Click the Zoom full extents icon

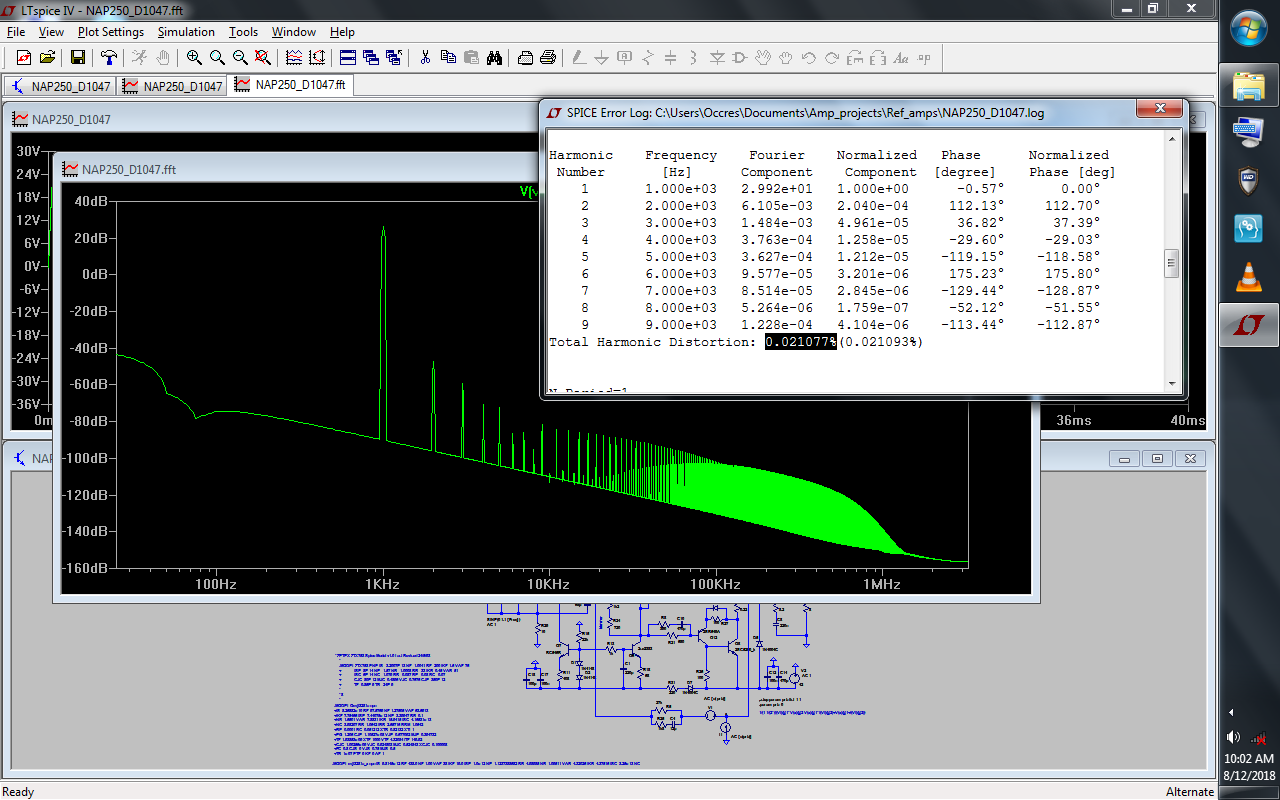263,57
